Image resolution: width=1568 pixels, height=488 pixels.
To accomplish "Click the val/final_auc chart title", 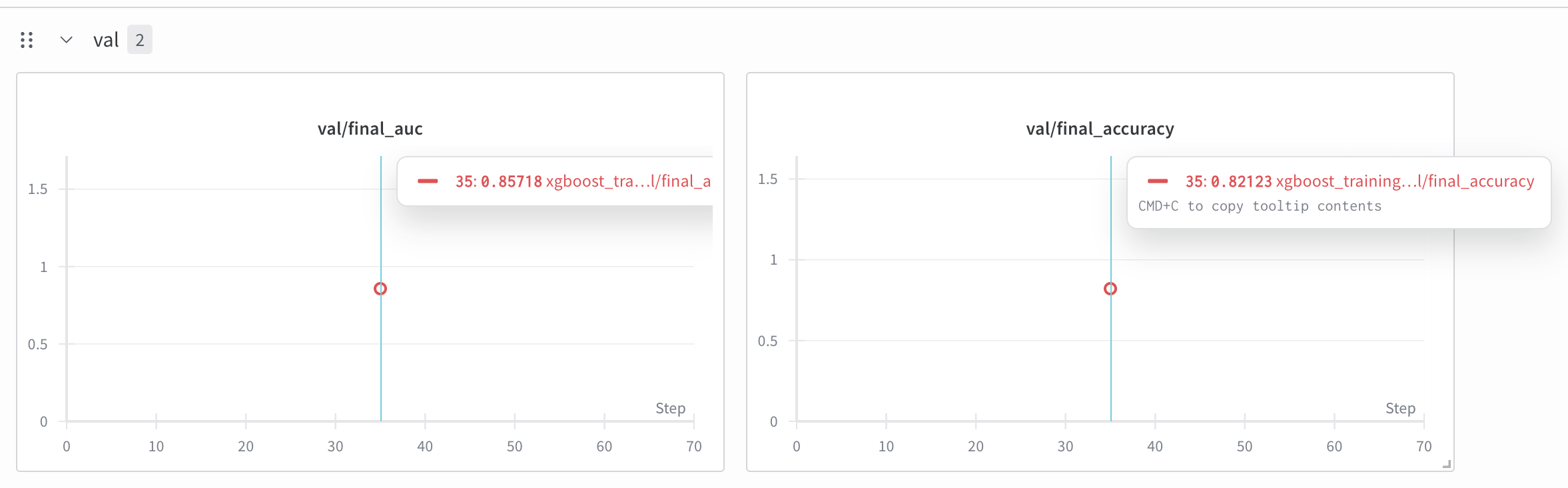I will click(x=370, y=129).
